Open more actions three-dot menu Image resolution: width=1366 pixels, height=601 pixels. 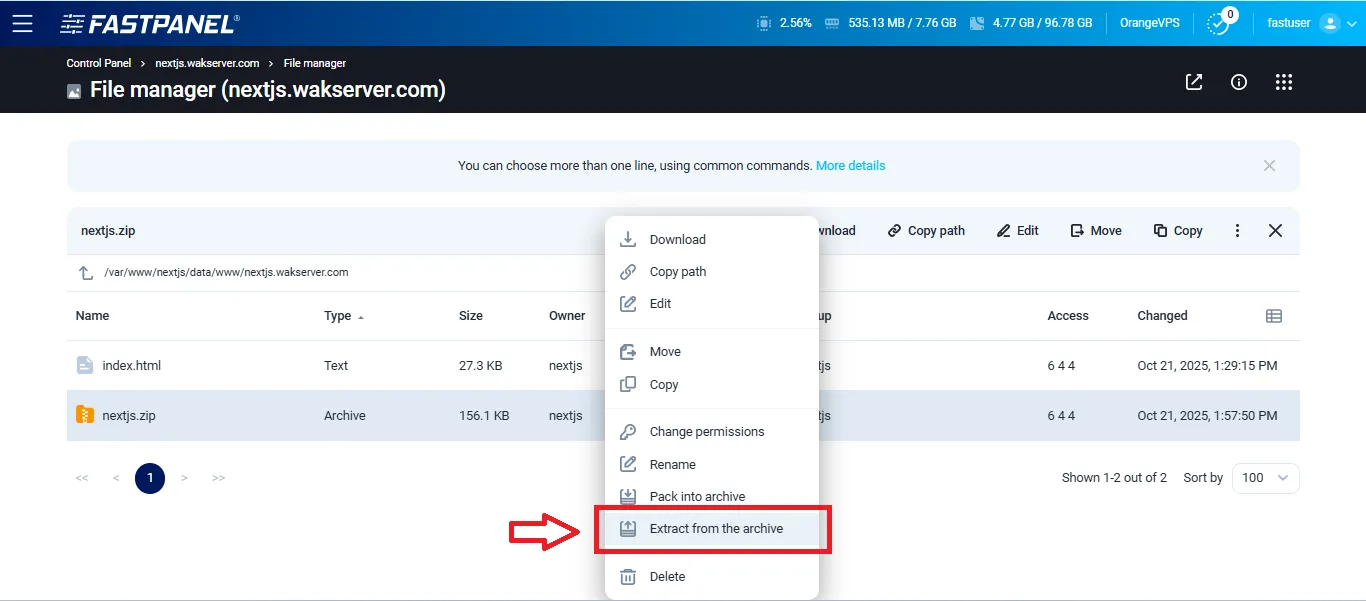[x=1237, y=231]
